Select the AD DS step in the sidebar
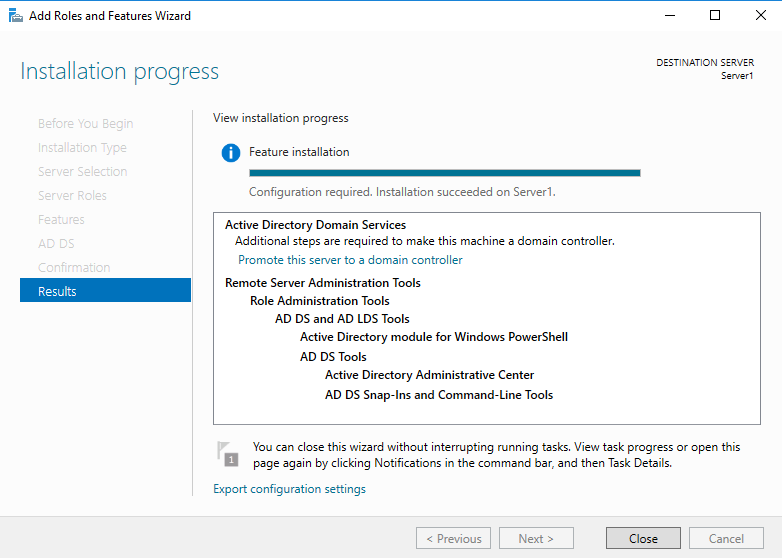Image resolution: width=782 pixels, height=558 pixels. [x=56, y=243]
